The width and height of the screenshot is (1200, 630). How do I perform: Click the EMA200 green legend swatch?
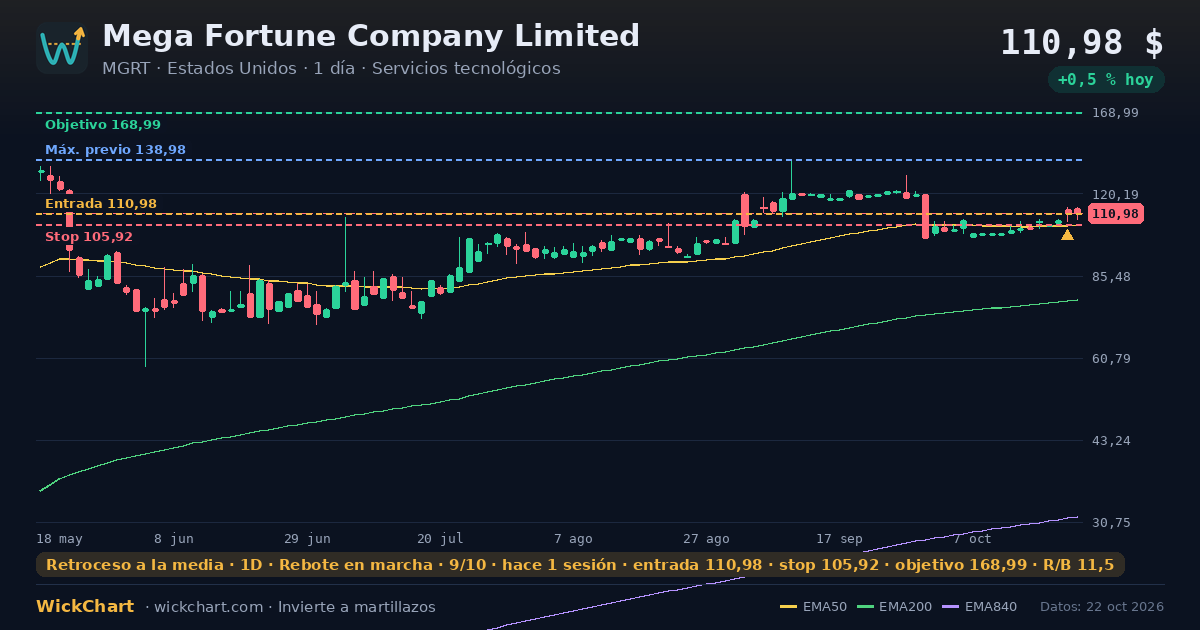click(865, 607)
